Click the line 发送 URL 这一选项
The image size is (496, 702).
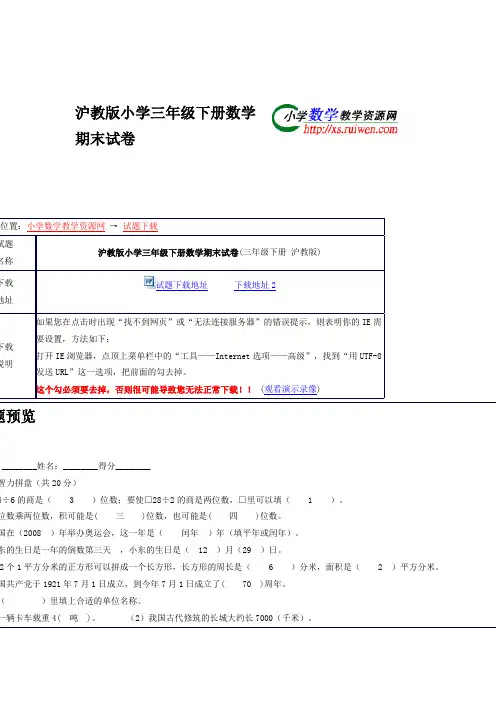click(112, 372)
